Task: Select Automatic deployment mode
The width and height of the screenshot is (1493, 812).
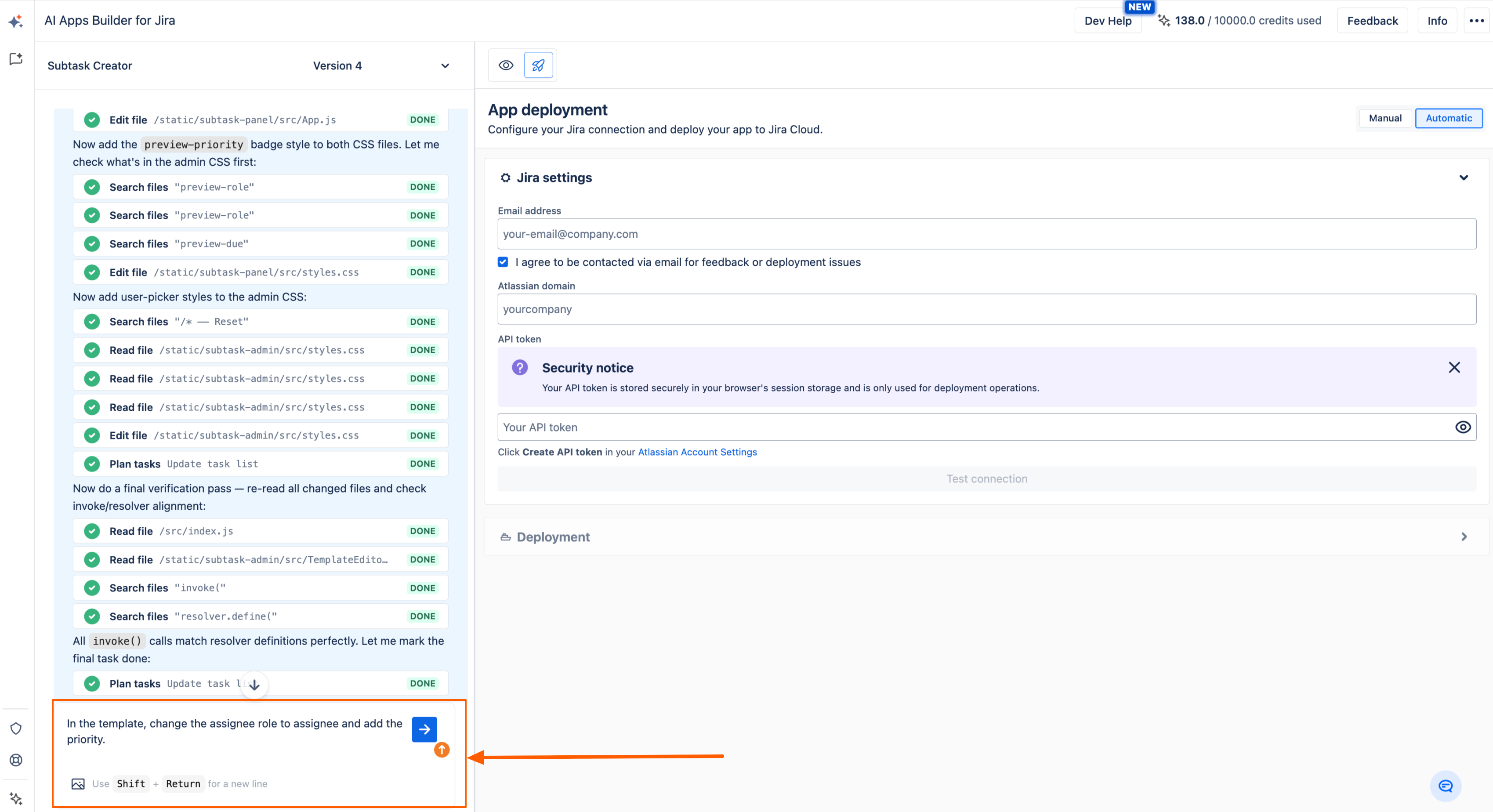Action: click(1448, 118)
